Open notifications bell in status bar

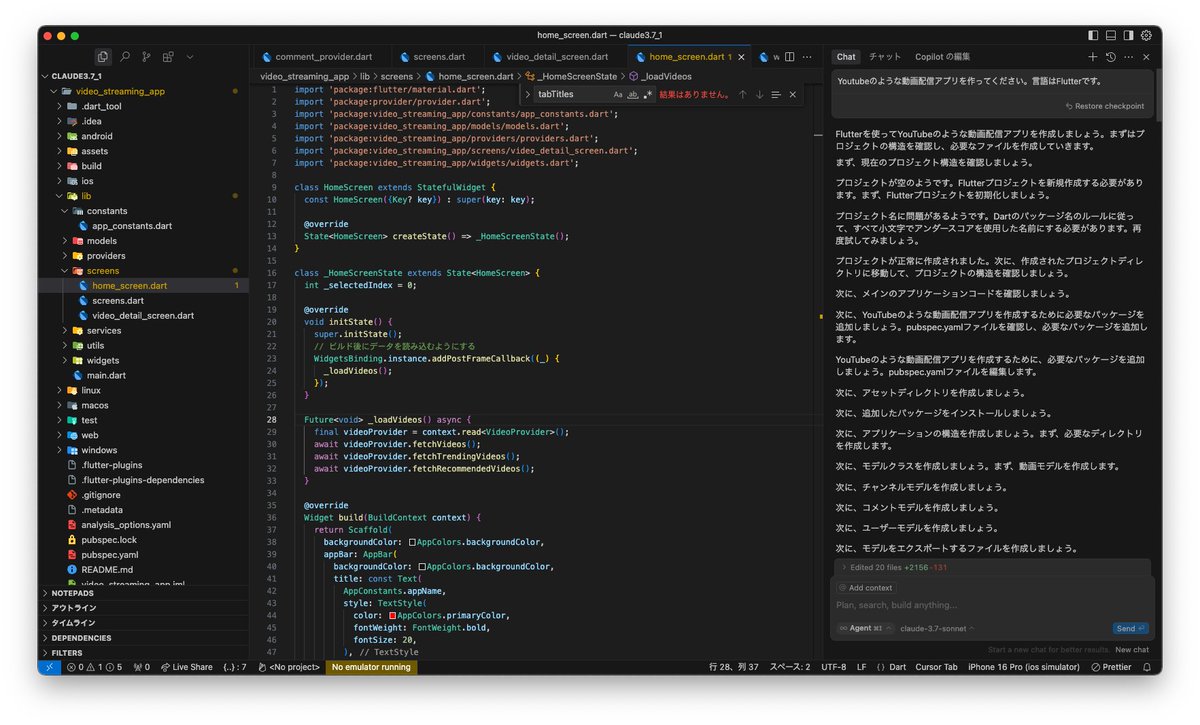(1147, 667)
